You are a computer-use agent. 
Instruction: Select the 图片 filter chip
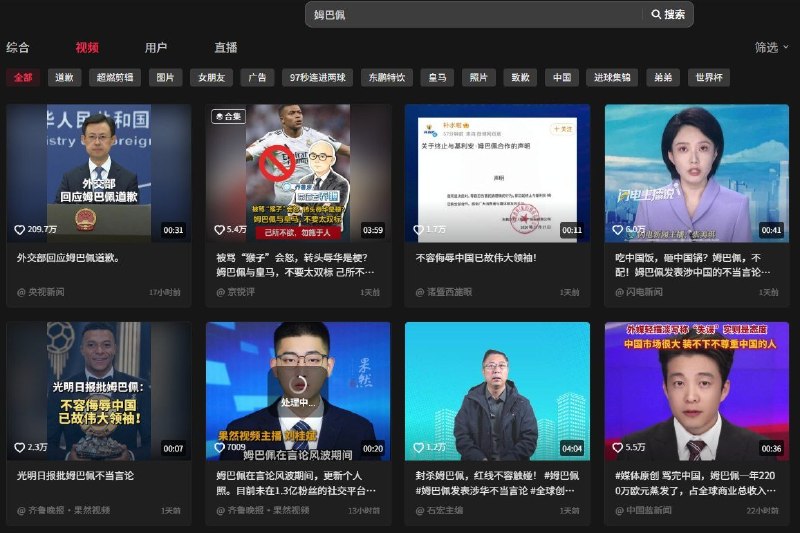[x=165, y=78]
